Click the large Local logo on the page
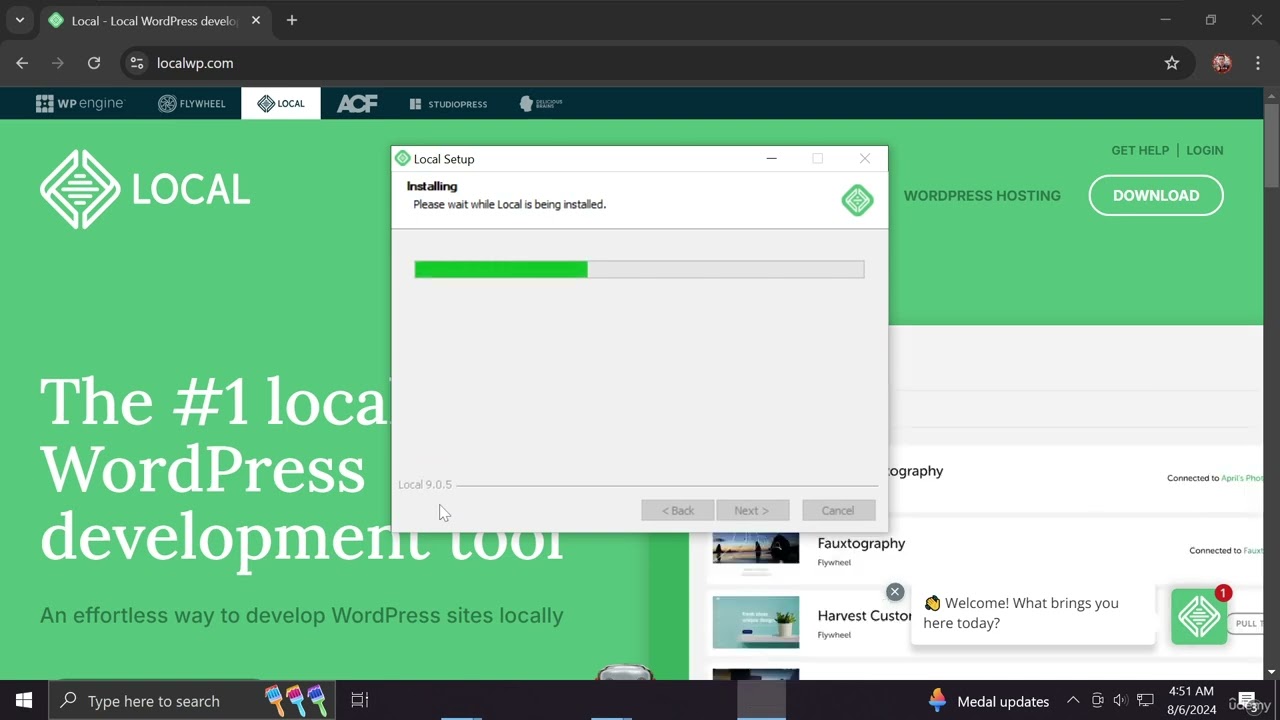 point(145,189)
